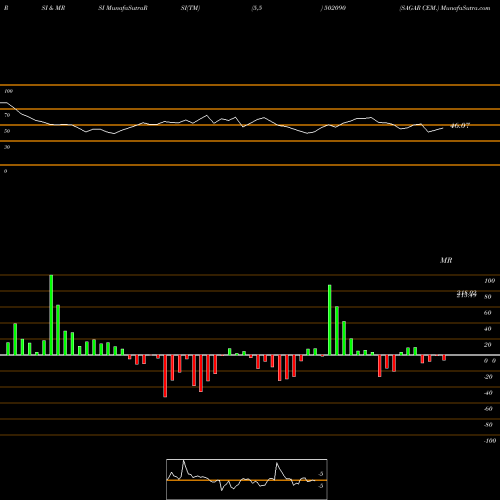Image resolution: width=500 pixels, height=500 pixels.
Task: Click the MR axis 100 label
Action: [489, 281]
